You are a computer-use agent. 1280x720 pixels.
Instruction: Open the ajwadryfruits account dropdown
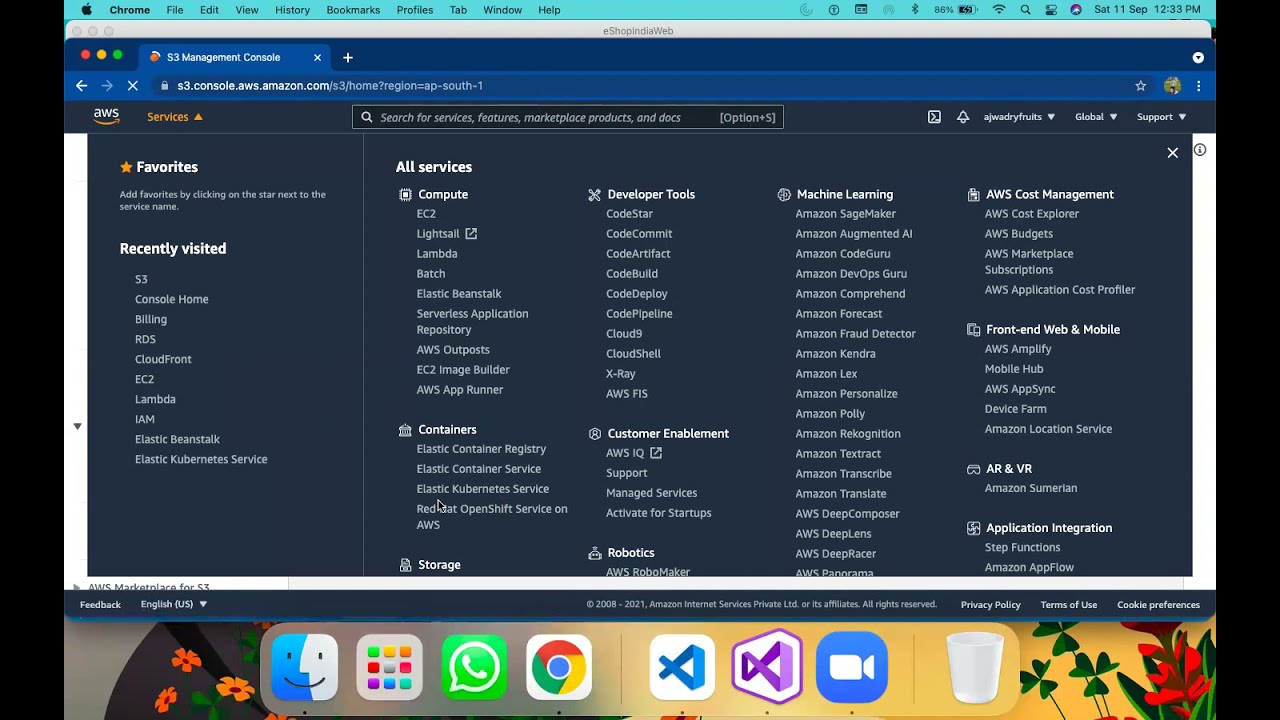[x=1019, y=117]
